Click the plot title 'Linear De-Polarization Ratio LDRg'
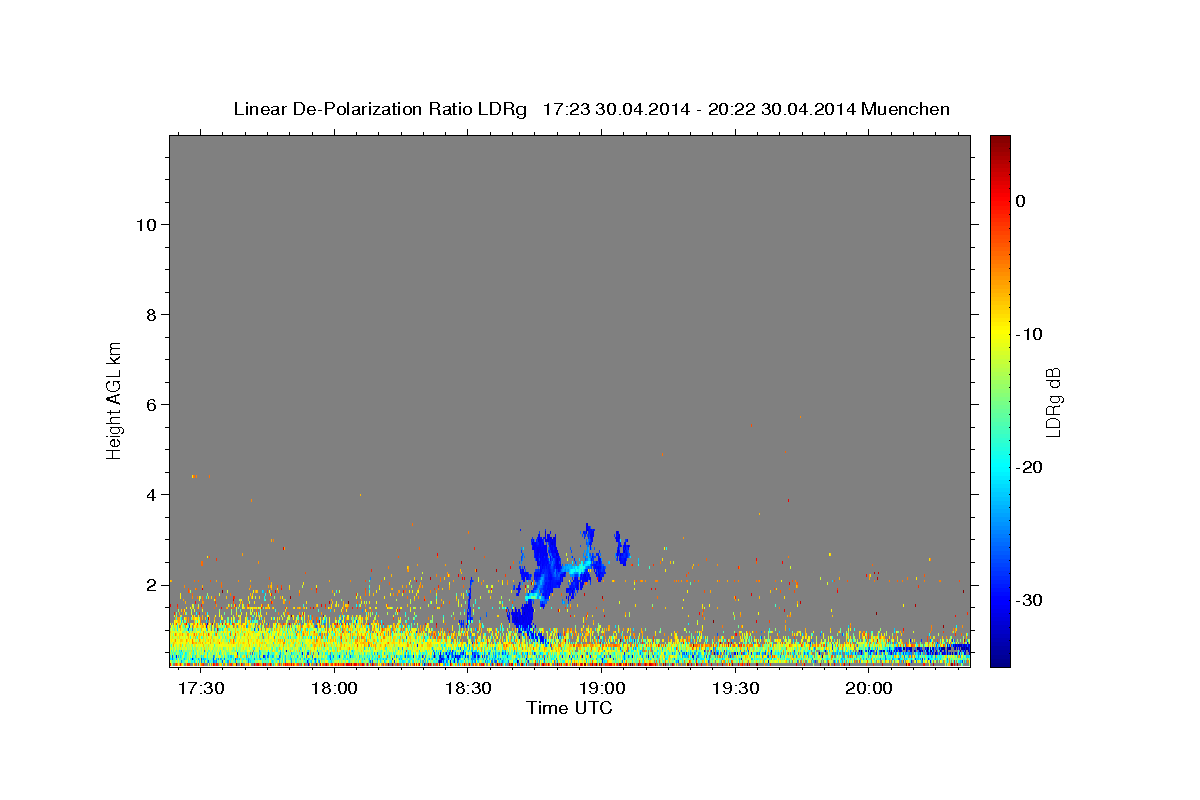The height and width of the screenshot is (800, 1200). [379, 109]
